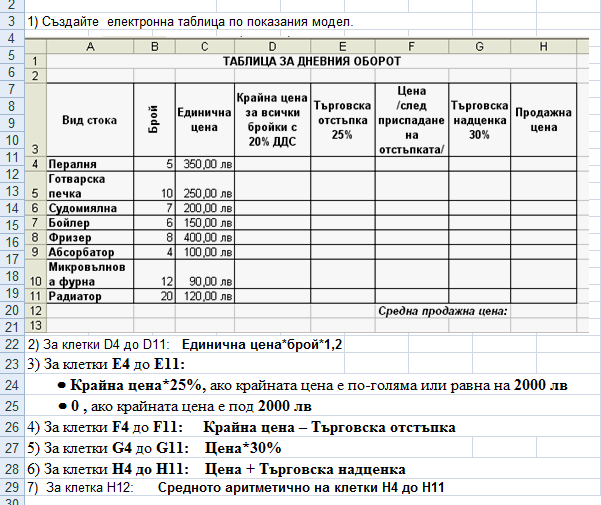Select outer spreadsheet row header 24
Viewport: 601px width, 505px height.
[12, 385]
